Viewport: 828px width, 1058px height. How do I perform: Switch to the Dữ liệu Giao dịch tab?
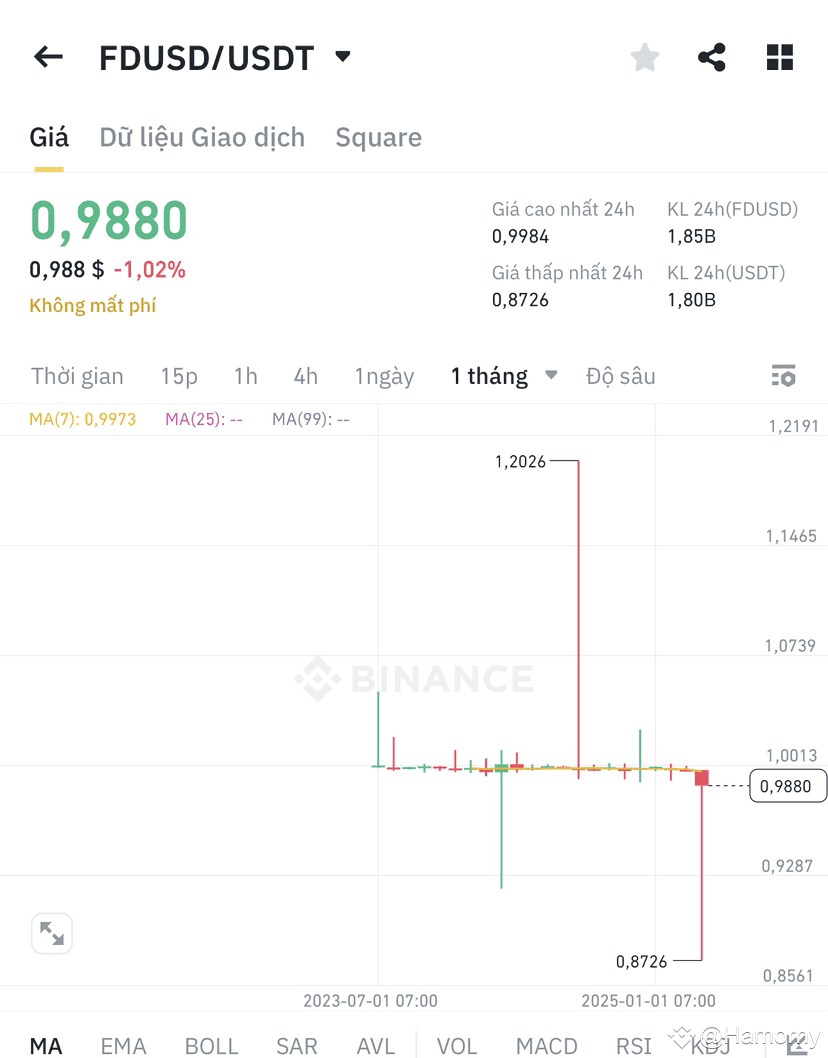click(x=202, y=138)
